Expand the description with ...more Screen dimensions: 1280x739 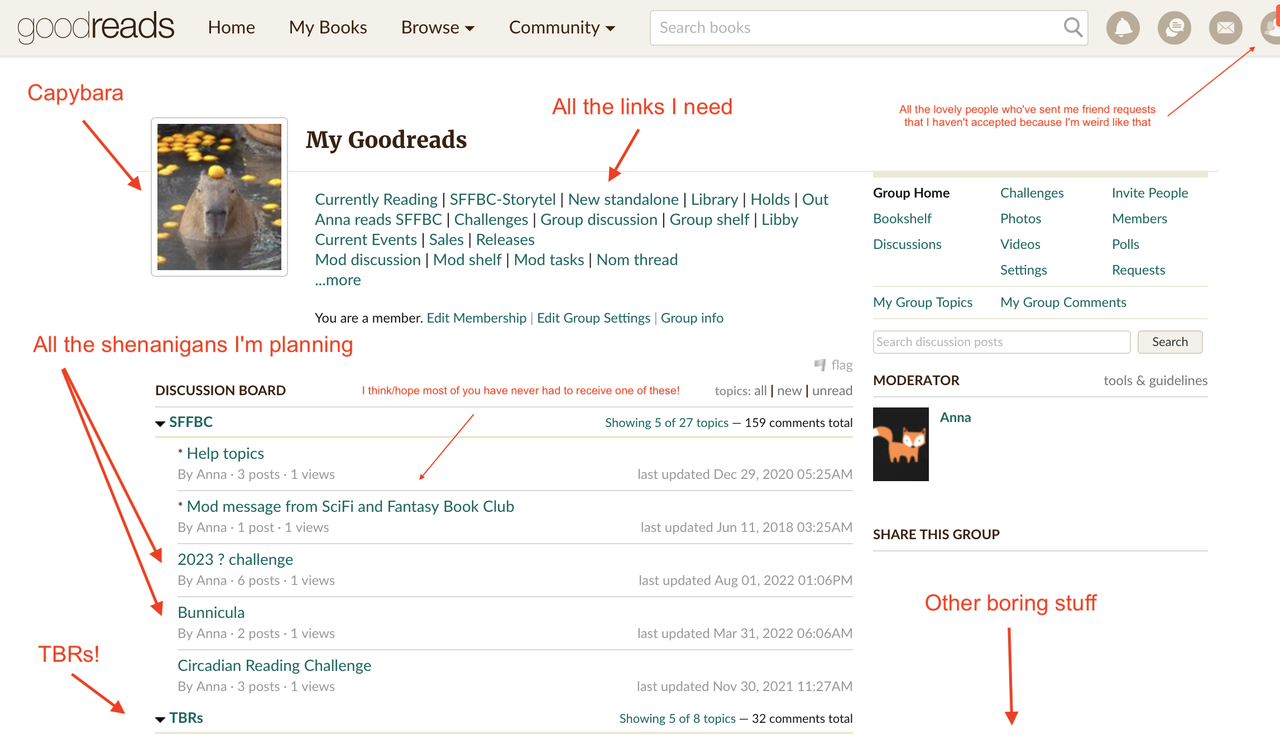click(x=338, y=280)
